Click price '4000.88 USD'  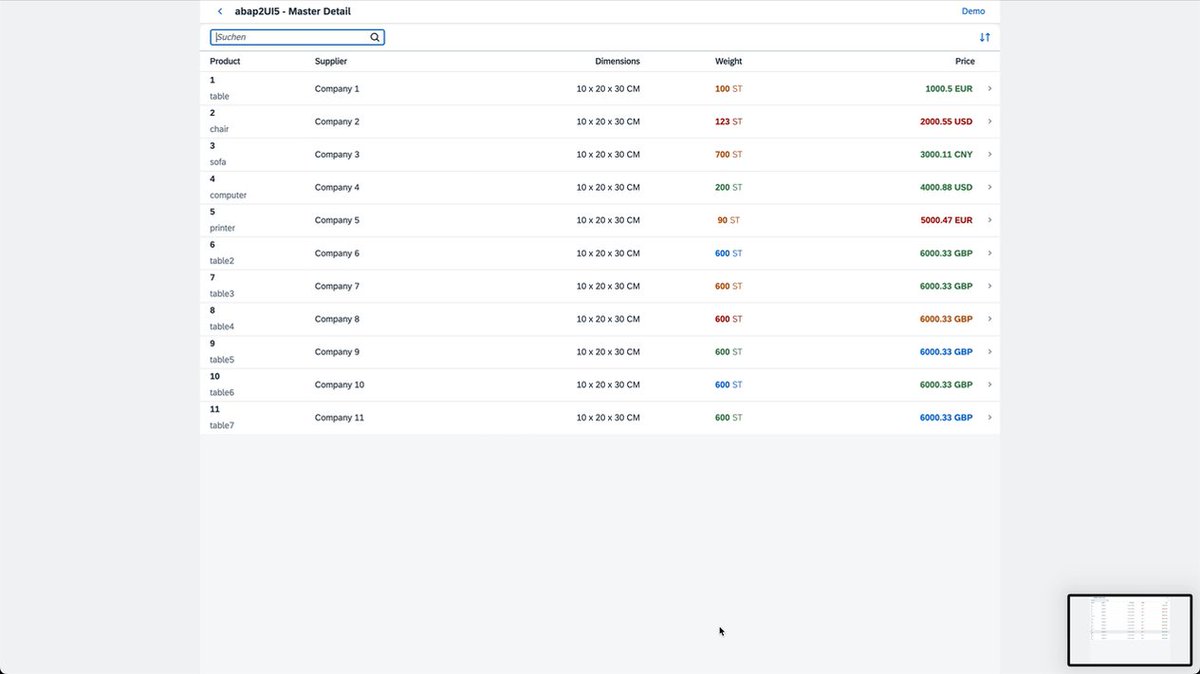tap(946, 188)
